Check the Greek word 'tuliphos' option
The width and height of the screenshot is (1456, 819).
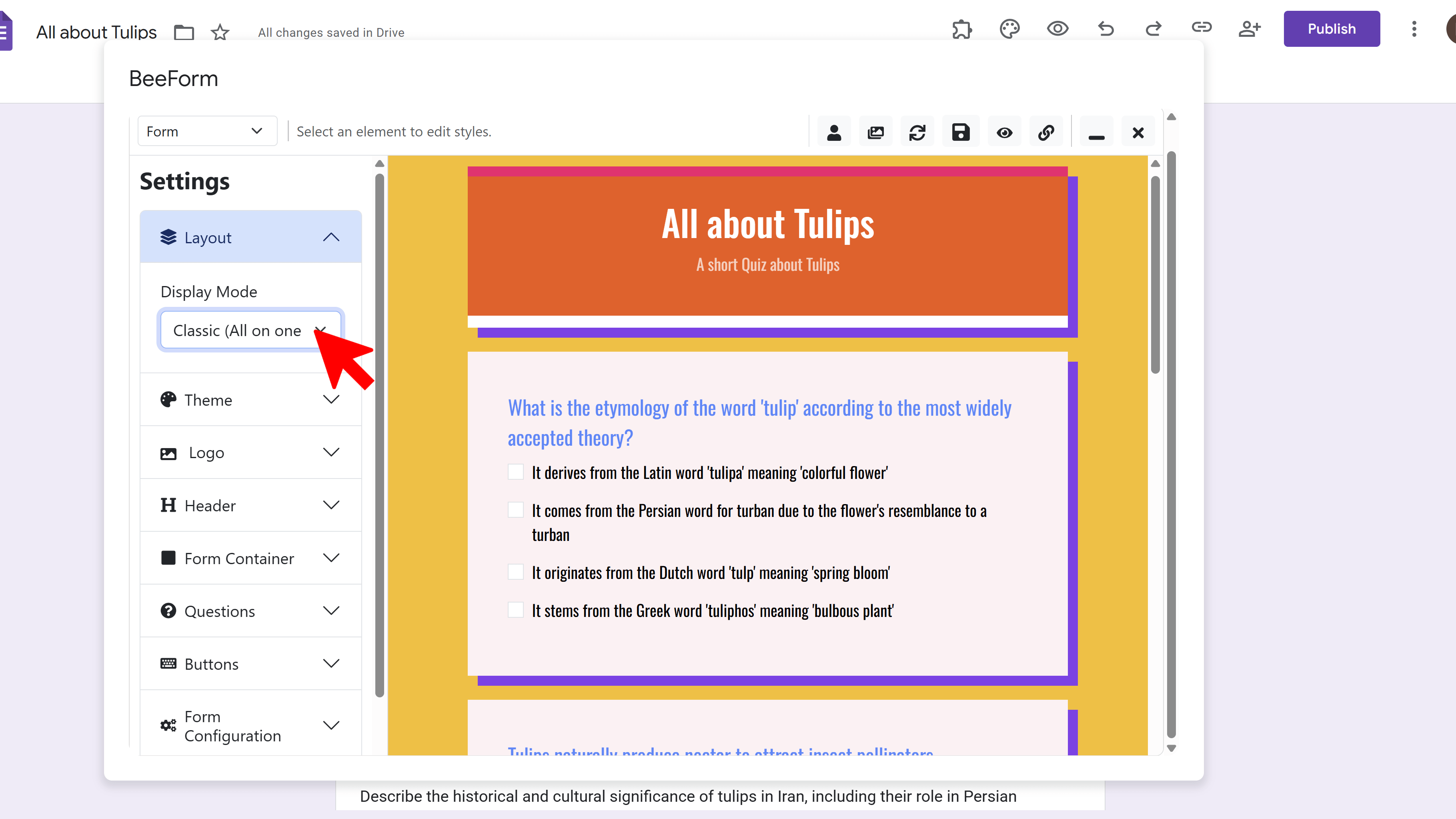(515, 610)
